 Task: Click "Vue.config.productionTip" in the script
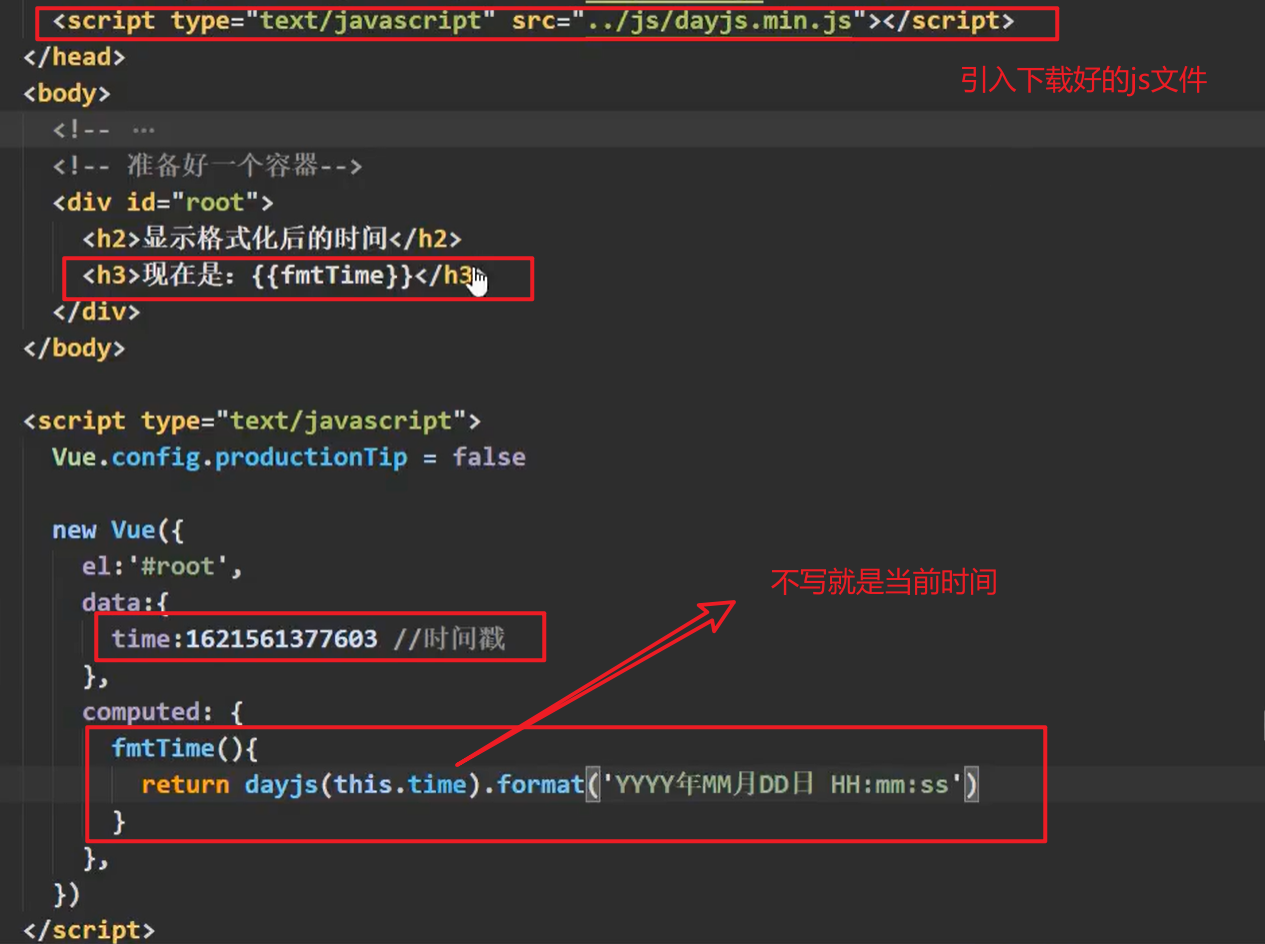tap(230, 457)
